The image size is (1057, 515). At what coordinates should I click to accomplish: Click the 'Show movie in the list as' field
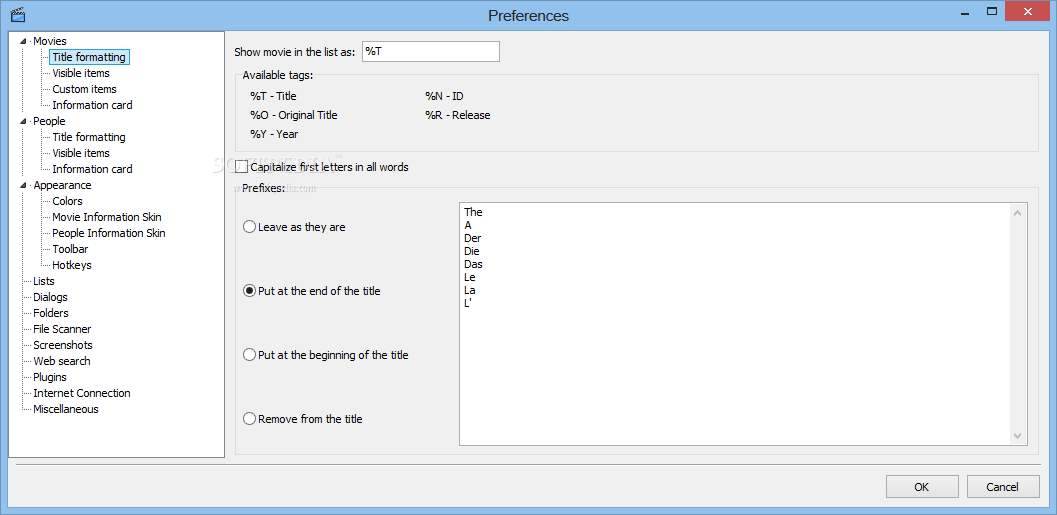tap(431, 51)
